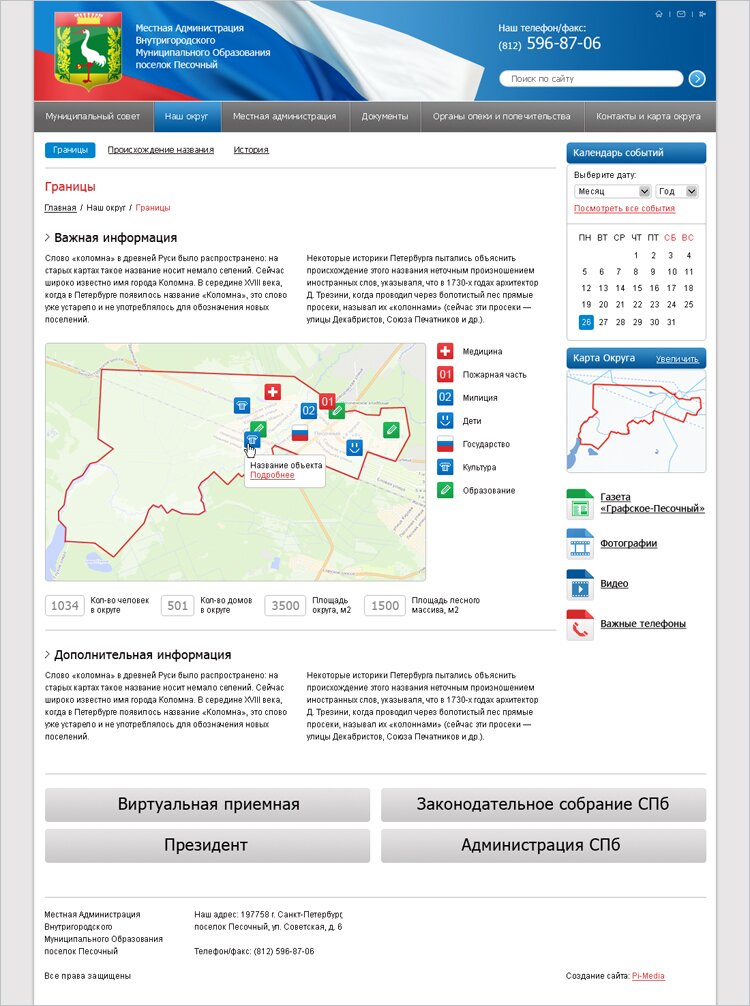
Task: Select the Границы sub-tab
Action: 70,149
